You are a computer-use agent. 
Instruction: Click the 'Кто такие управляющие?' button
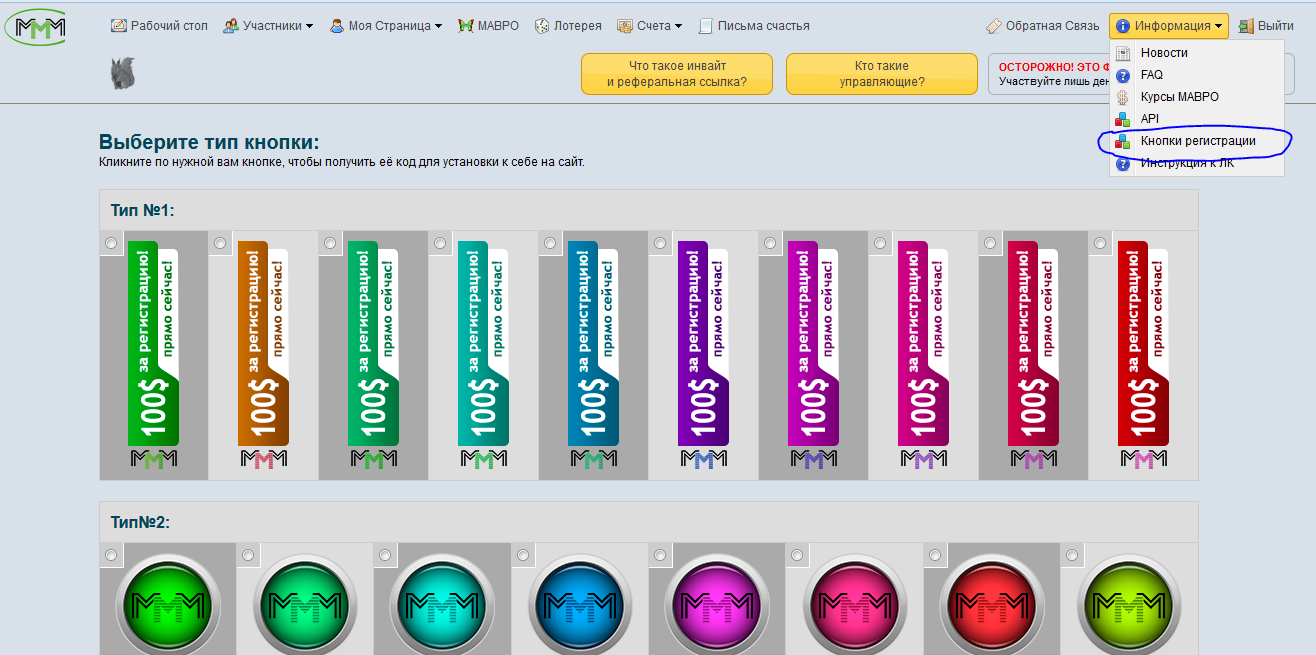(x=882, y=74)
